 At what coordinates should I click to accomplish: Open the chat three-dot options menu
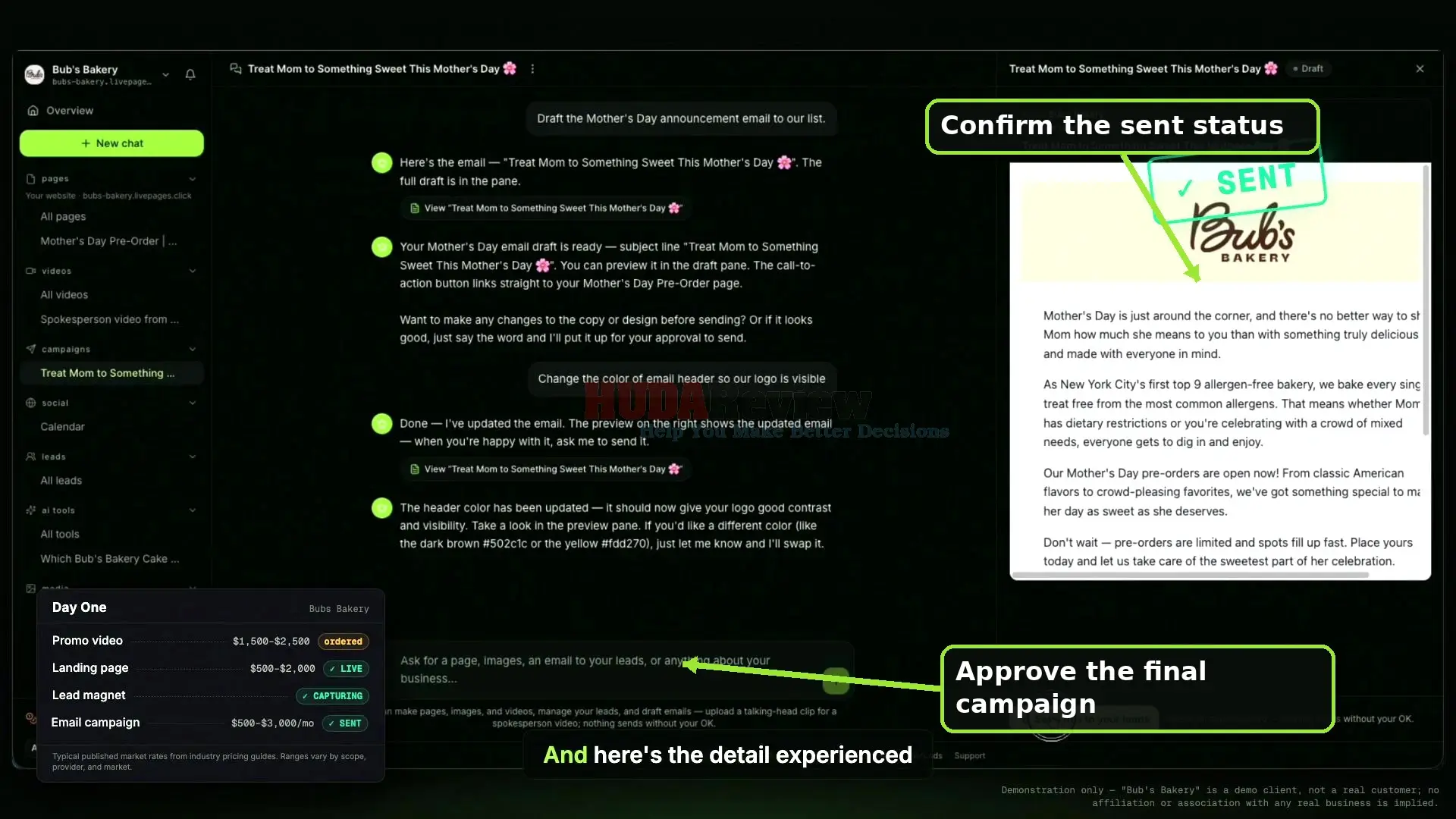(532, 68)
